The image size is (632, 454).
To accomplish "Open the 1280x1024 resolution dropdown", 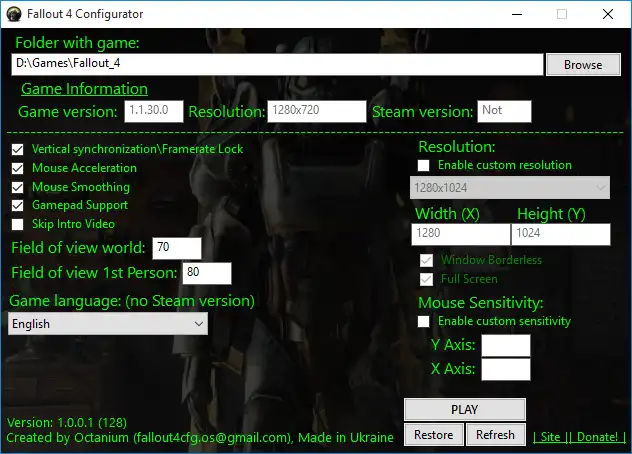I will [x=510, y=187].
